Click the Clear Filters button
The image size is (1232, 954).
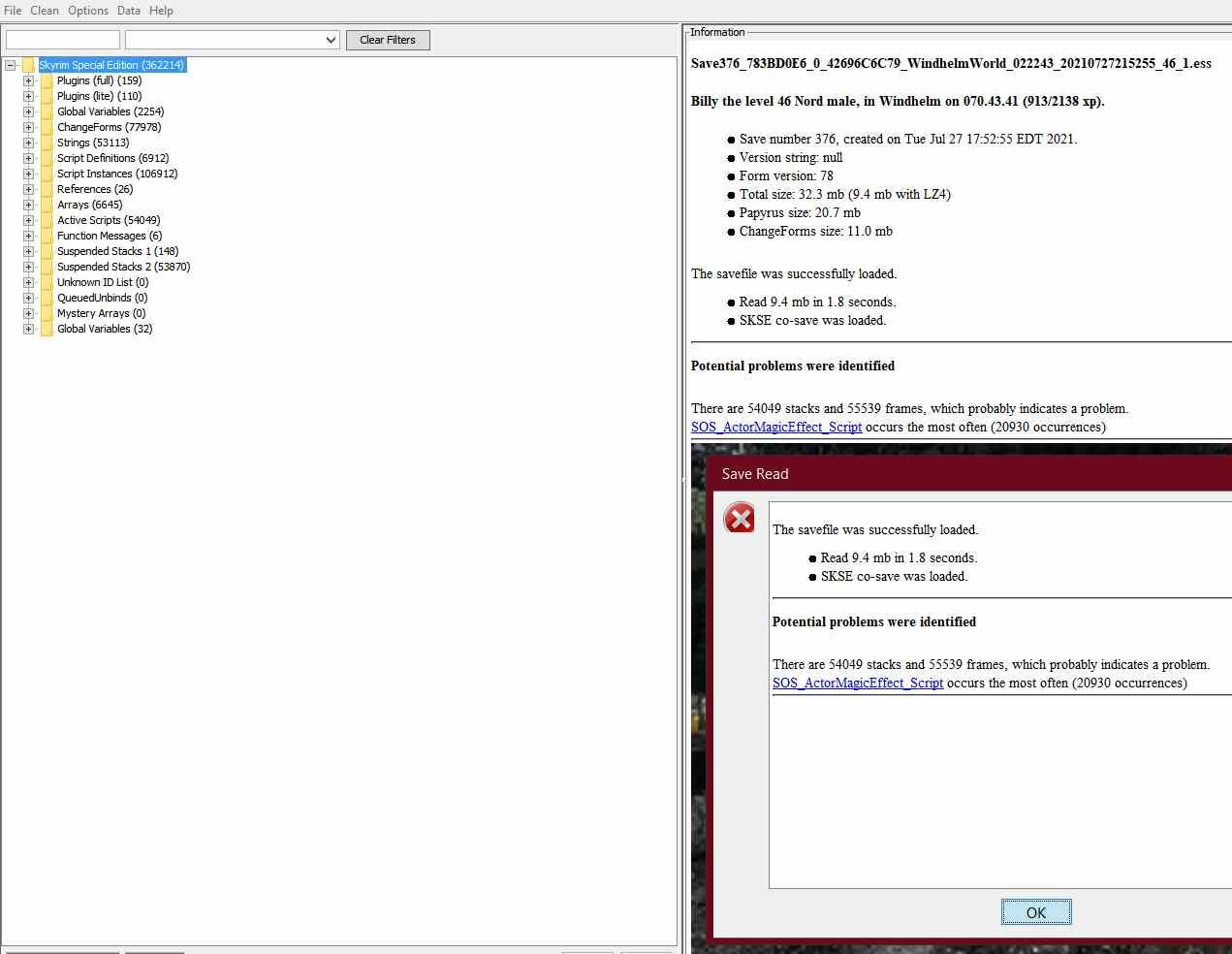(388, 40)
